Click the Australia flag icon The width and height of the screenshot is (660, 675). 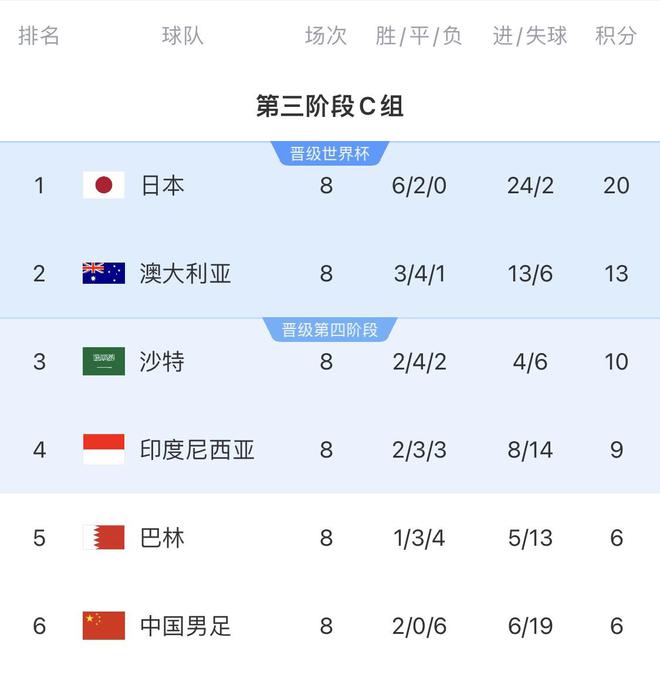click(x=103, y=273)
